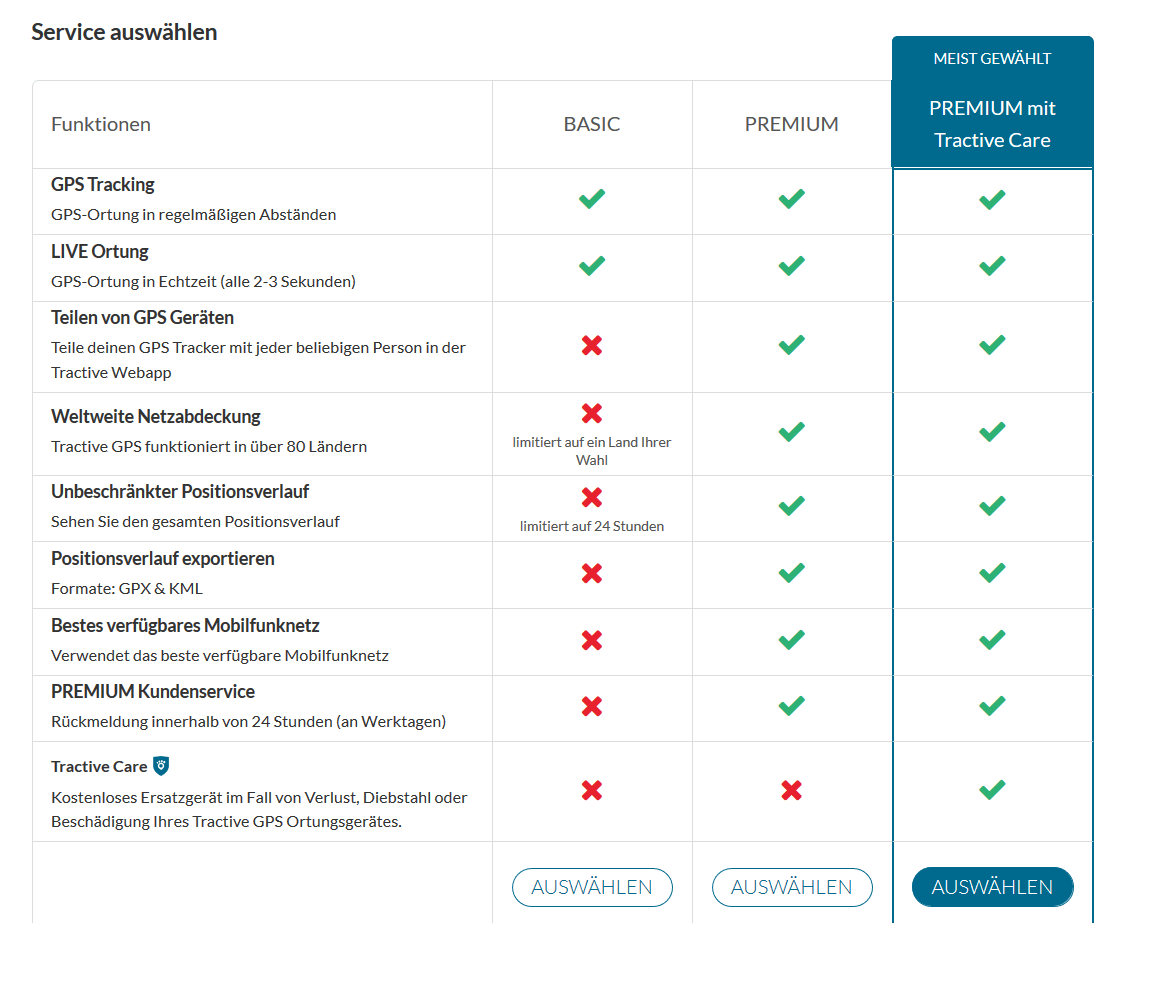1156x990 pixels.
Task: Click the BASIC column header
Action: (x=592, y=124)
